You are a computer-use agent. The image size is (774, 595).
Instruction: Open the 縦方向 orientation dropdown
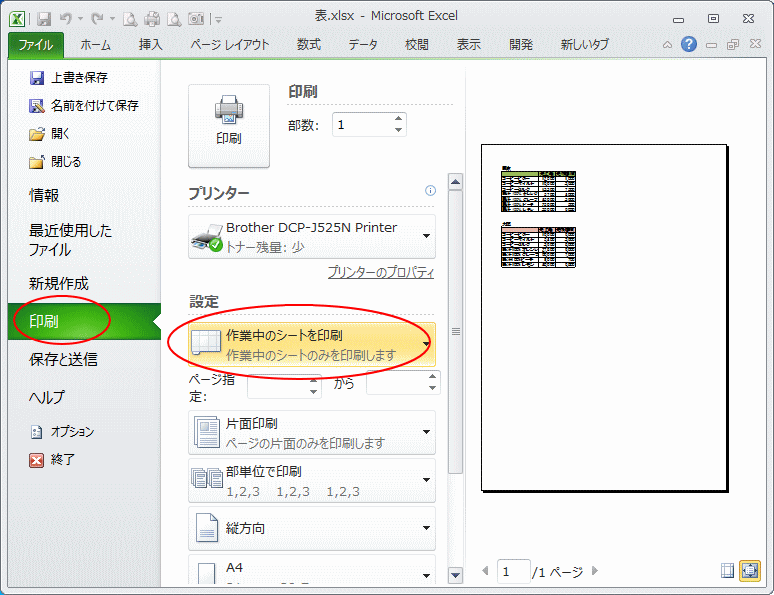(x=312, y=528)
